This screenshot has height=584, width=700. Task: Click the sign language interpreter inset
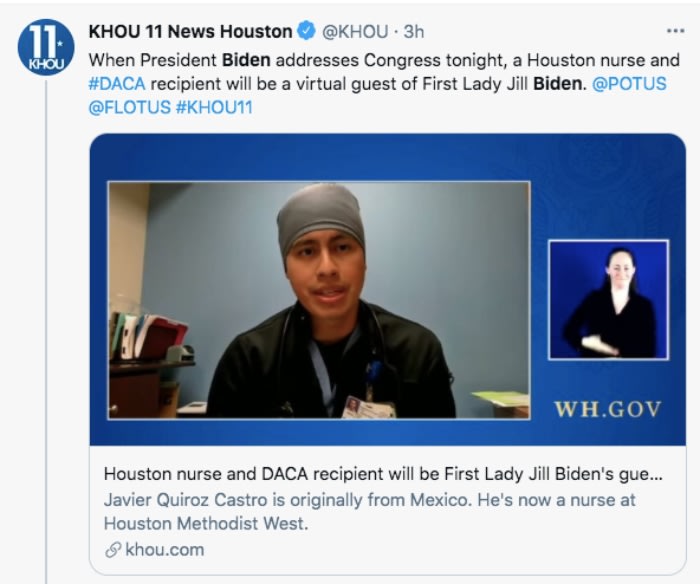click(x=608, y=300)
